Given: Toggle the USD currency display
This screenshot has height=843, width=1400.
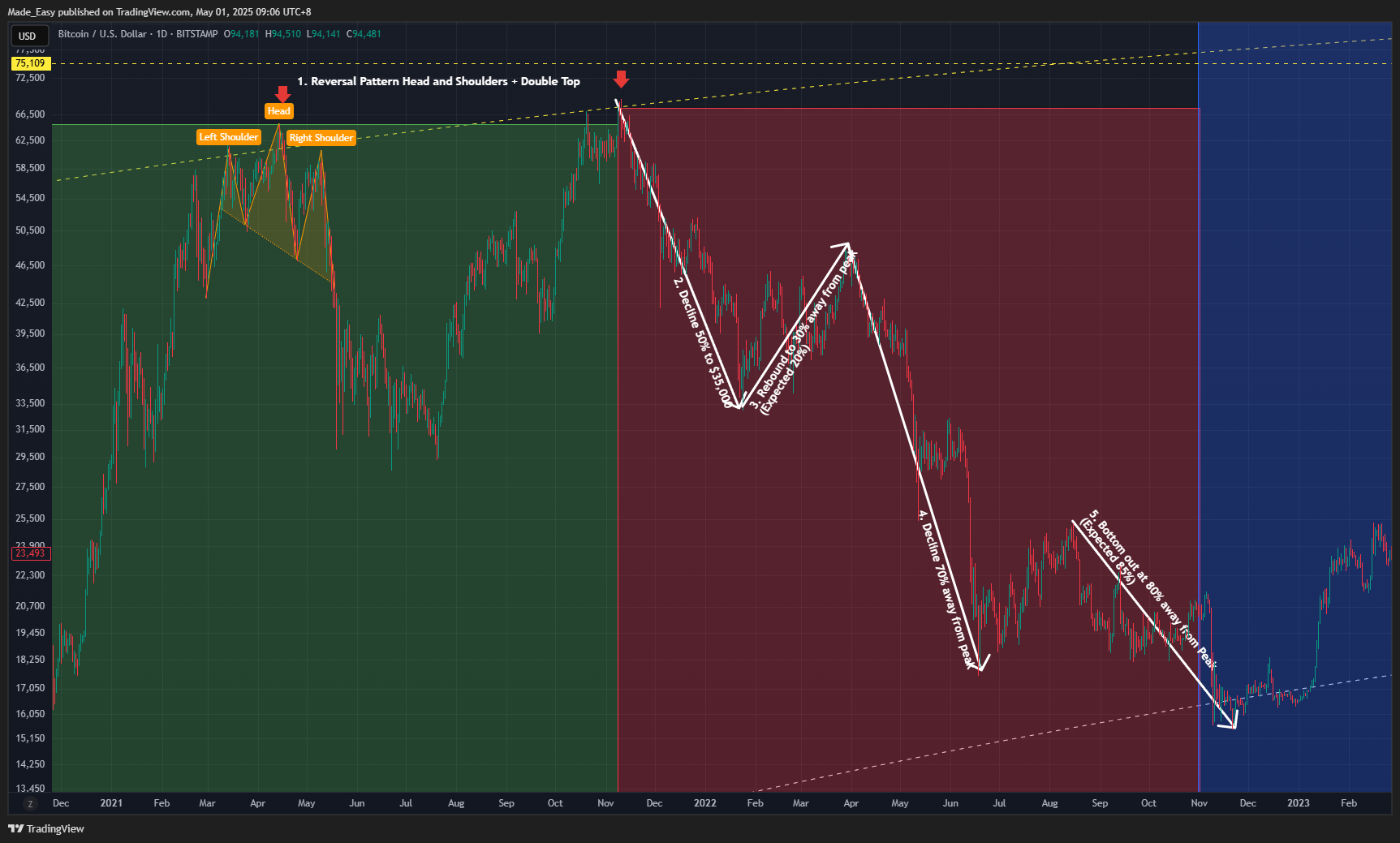Looking at the screenshot, I should pos(29,36).
